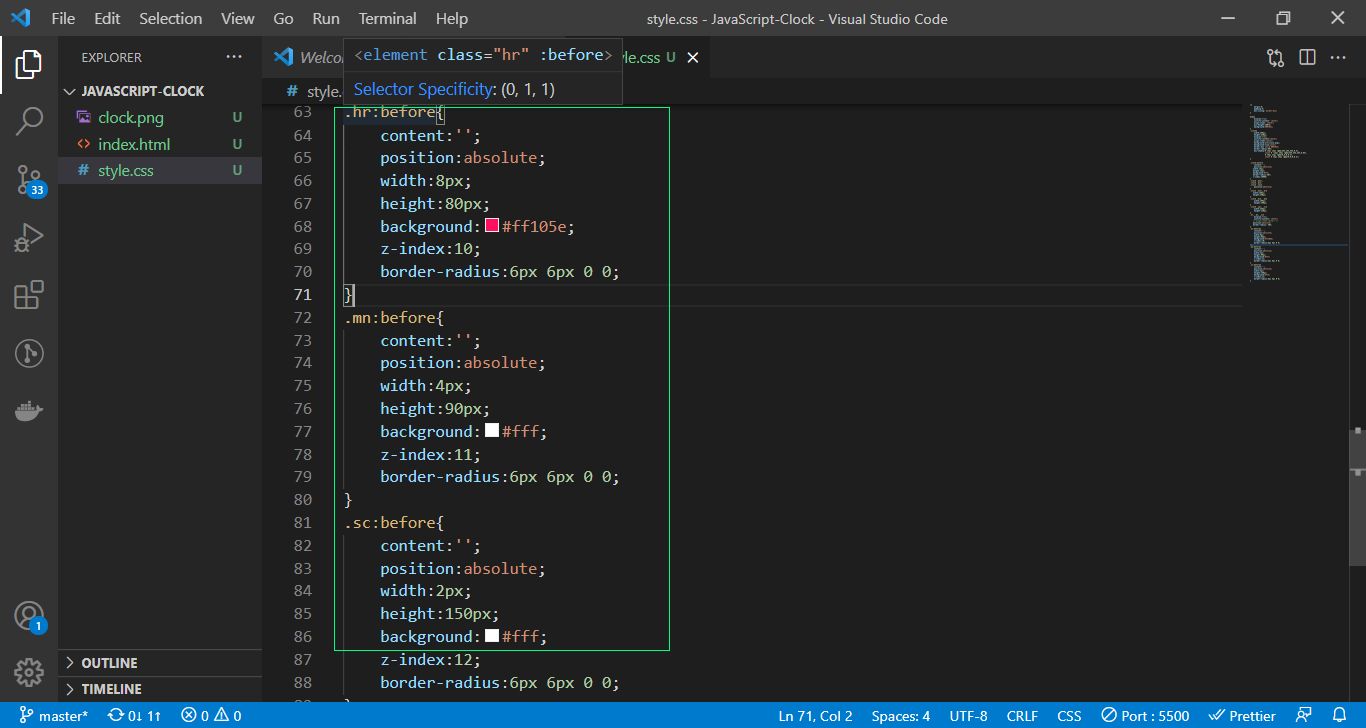Expand the TIMELINE panel
Screen dimensions: 1366x728
point(160,689)
